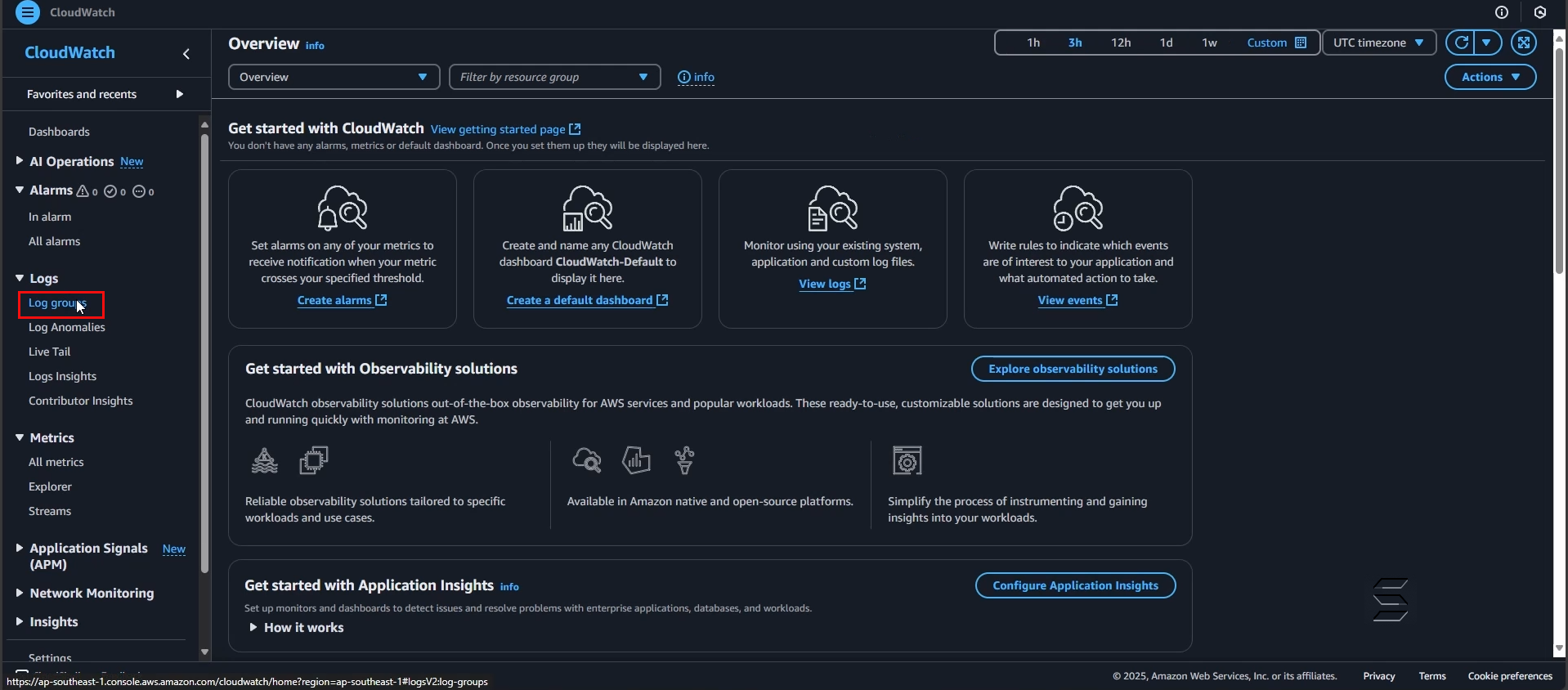This screenshot has height=690, width=1568.
Task: Click the hexagon settings icon in top bar
Action: (1540, 12)
